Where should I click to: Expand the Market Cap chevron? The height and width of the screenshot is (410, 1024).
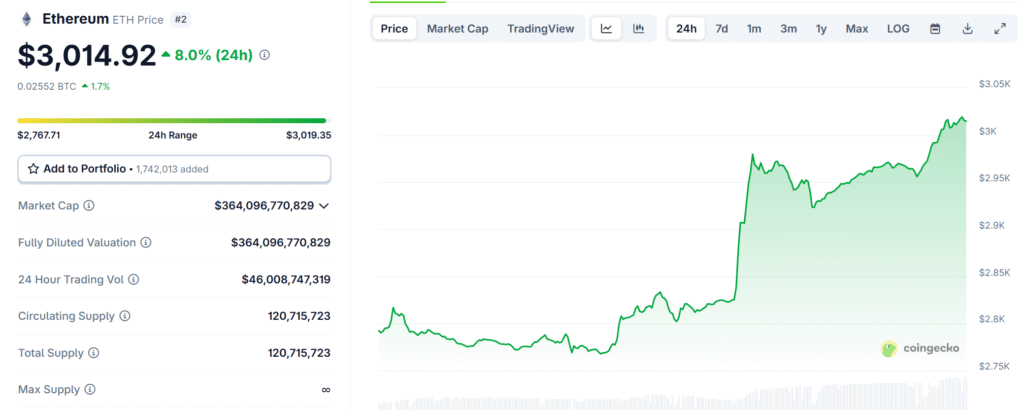point(324,206)
